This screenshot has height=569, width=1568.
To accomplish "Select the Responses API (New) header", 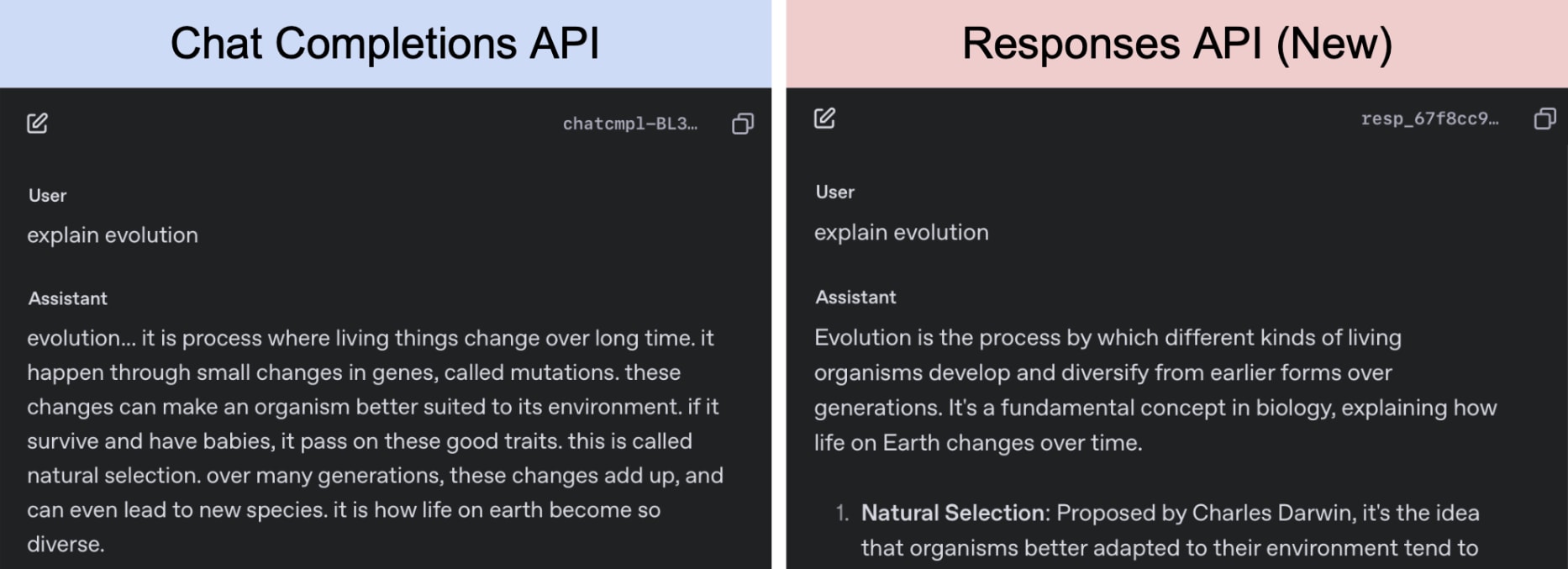I will [x=1176, y=44].
